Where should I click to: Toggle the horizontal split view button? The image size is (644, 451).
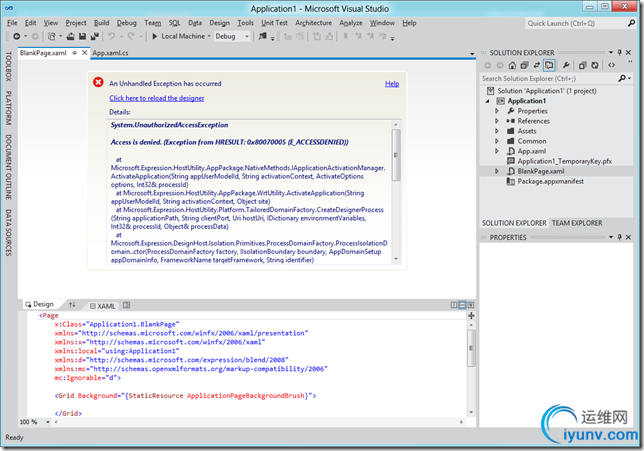[462, 305]
